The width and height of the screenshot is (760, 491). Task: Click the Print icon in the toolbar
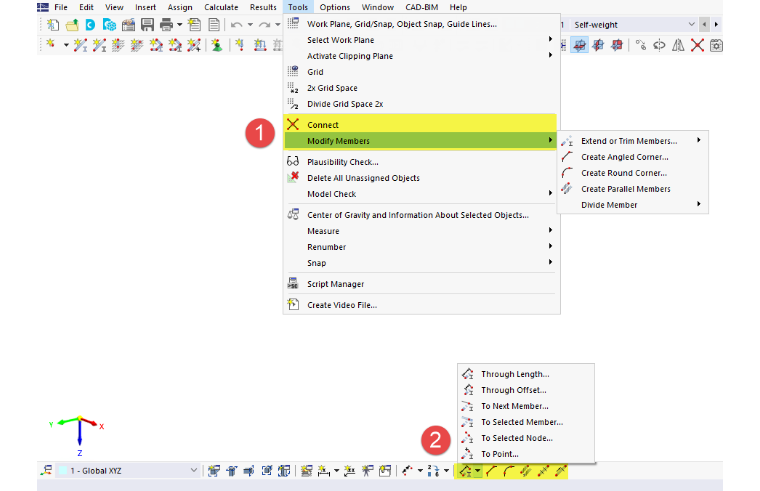coord(166,25)
